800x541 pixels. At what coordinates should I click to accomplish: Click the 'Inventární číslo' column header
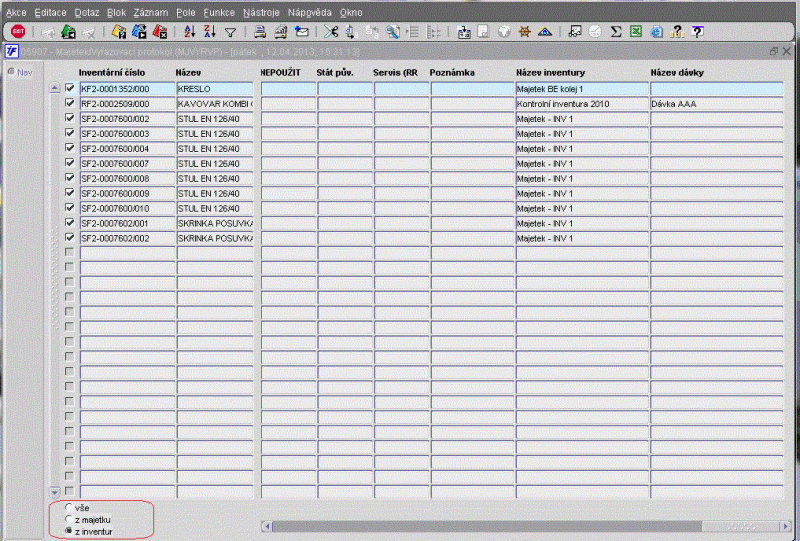point(112,72)
